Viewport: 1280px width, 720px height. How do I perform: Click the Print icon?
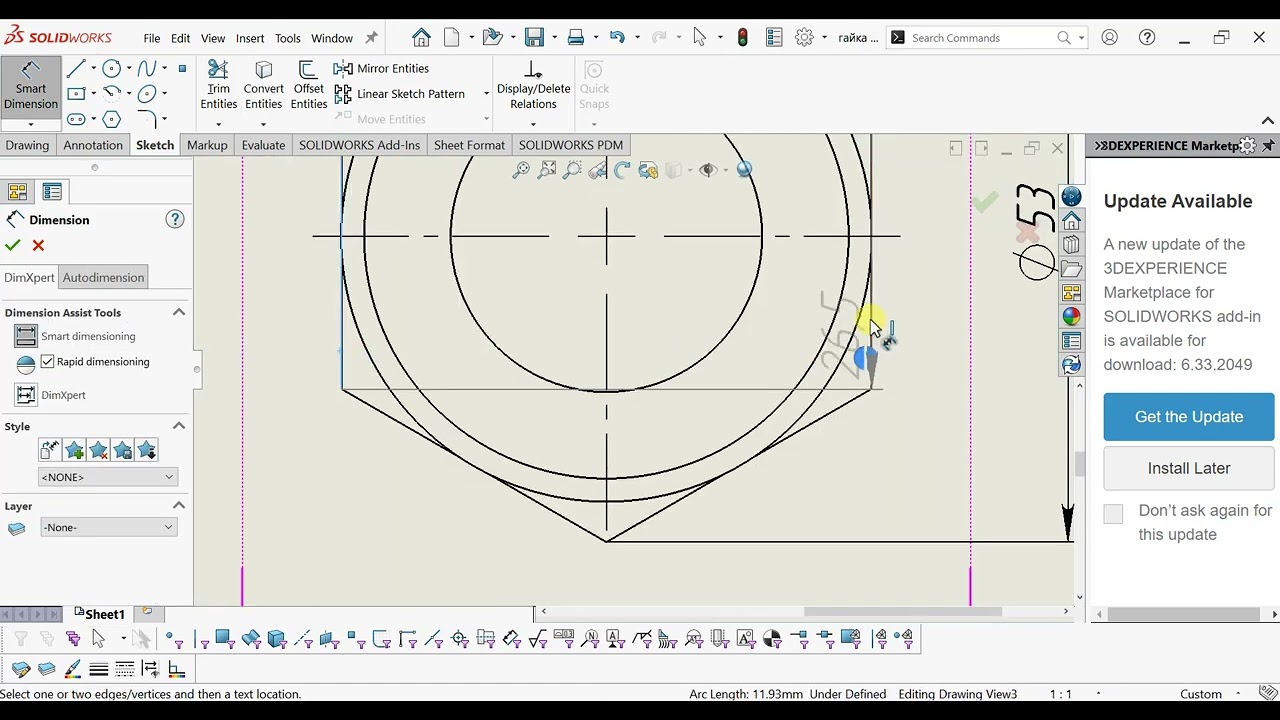[575, 38]
